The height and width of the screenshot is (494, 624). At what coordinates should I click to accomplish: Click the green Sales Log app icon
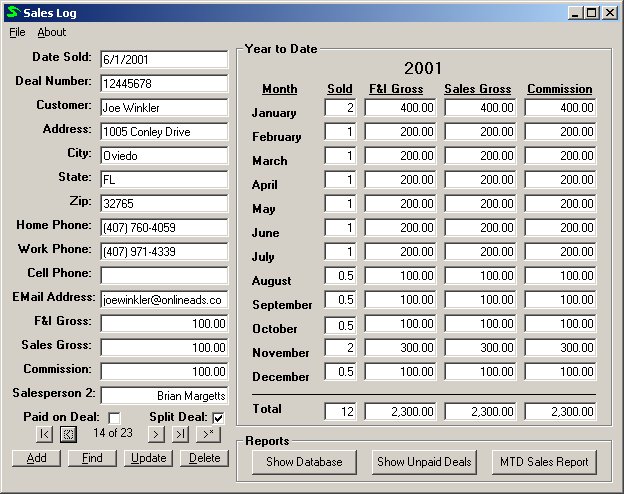click(x=13, y=12)
